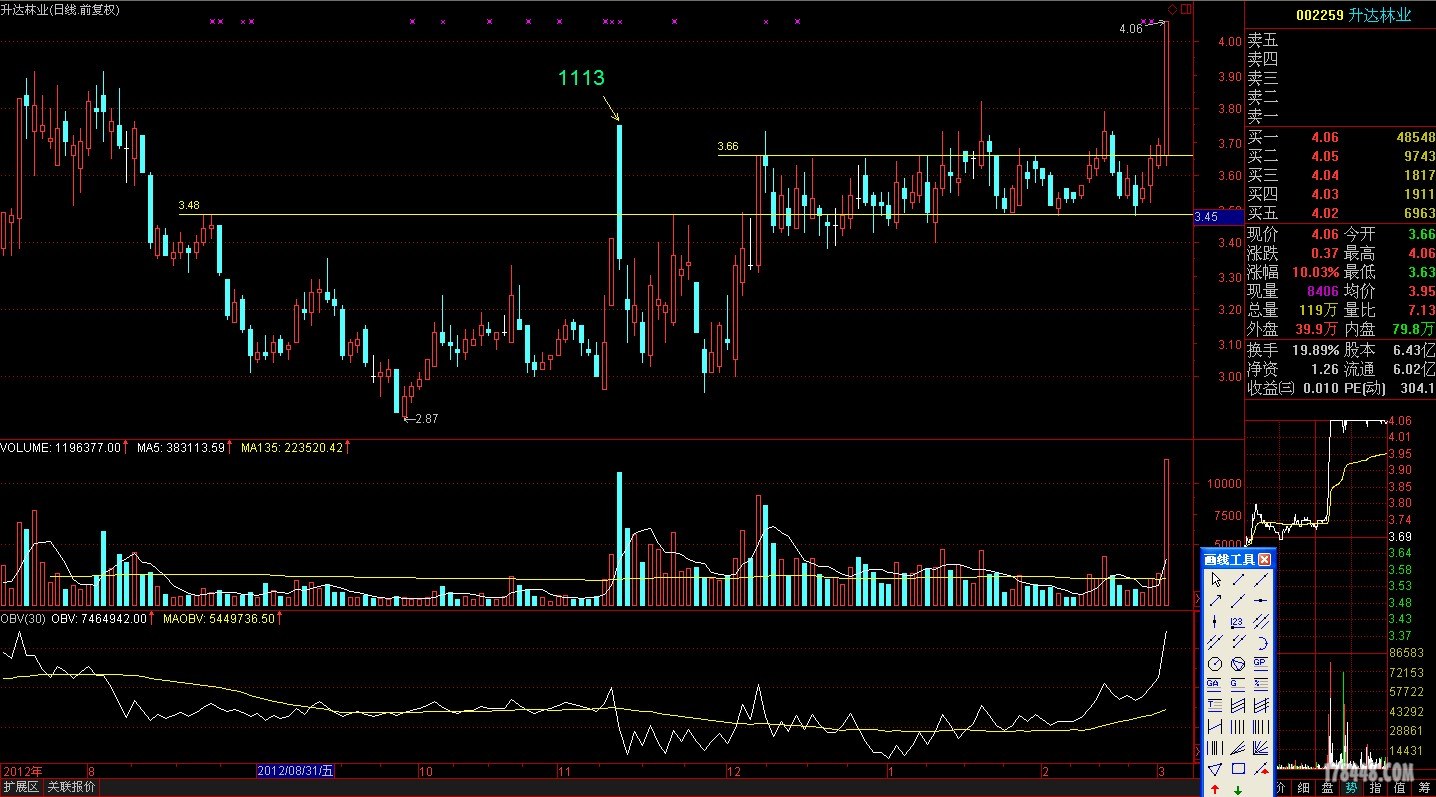This screenshot has width=1436, height=797.
Task: Switch to the 盘 tab
Action: click(1327, 788)
